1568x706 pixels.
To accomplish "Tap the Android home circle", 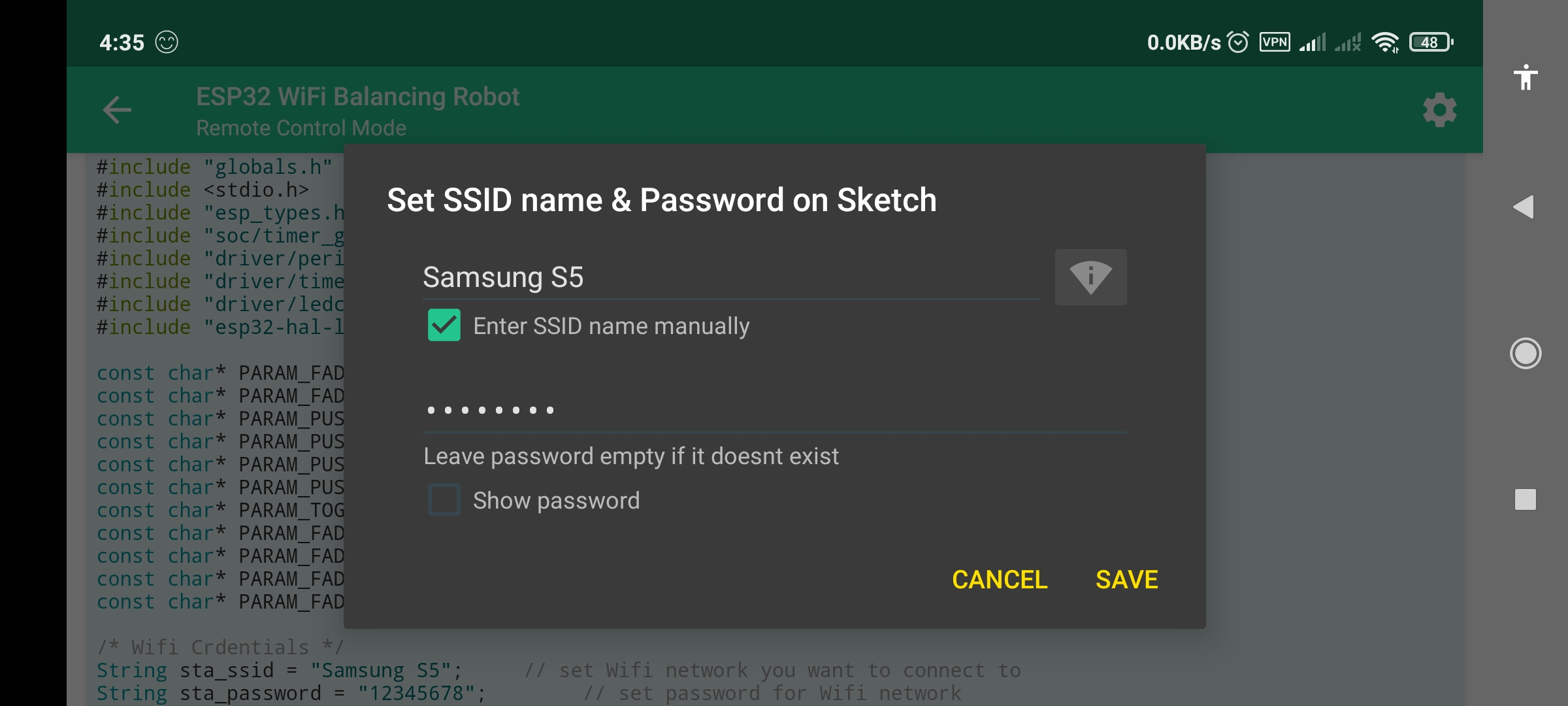I will pos(1526,354).
